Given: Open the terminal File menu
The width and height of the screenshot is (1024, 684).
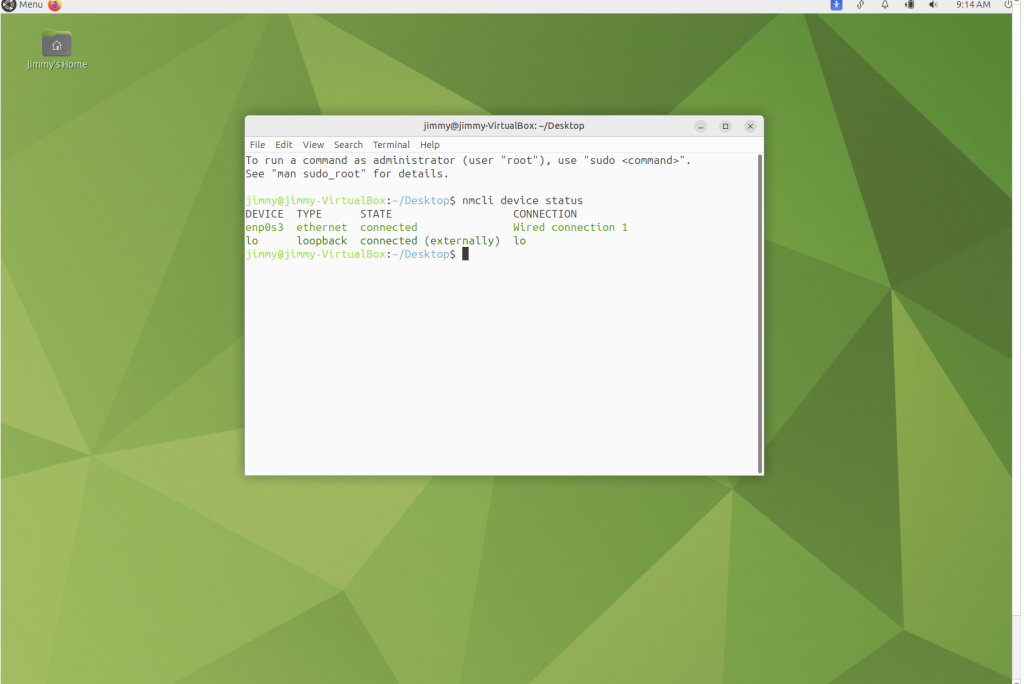Looking at the screenshot, I should (x=257, y=144).
